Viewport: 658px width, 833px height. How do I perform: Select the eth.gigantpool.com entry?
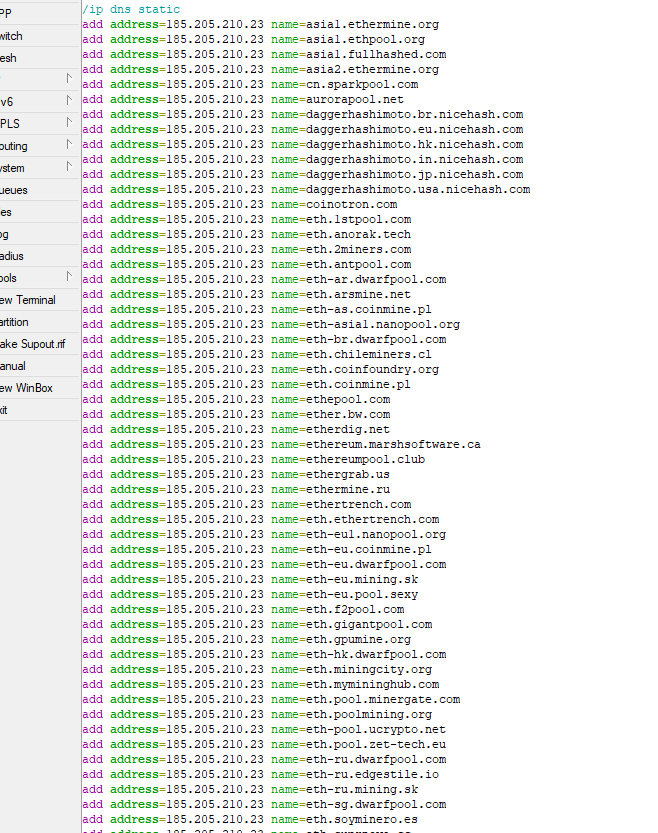(257, 624)
